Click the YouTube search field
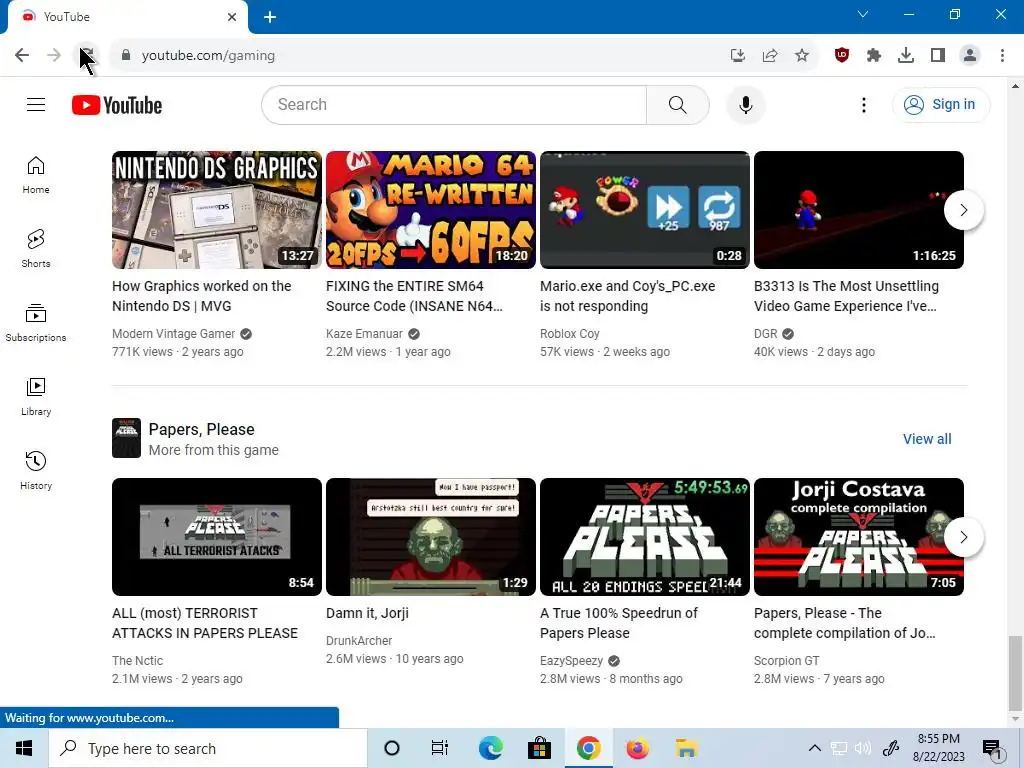The height and width of the screenshot is (768, 1024). 454,104
